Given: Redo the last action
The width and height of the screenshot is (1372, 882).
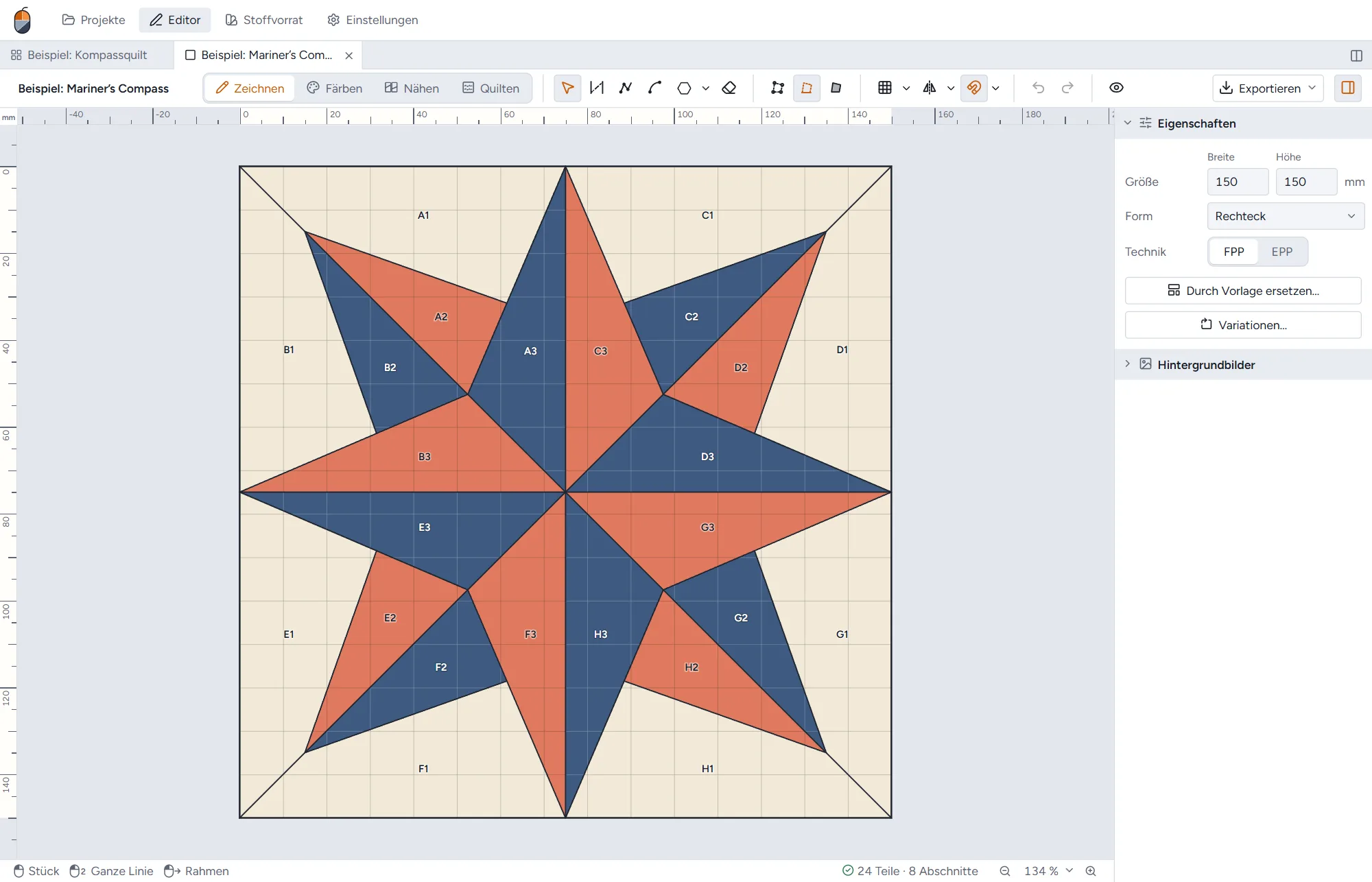Looking at the screenshot, I should (1067, 88).
